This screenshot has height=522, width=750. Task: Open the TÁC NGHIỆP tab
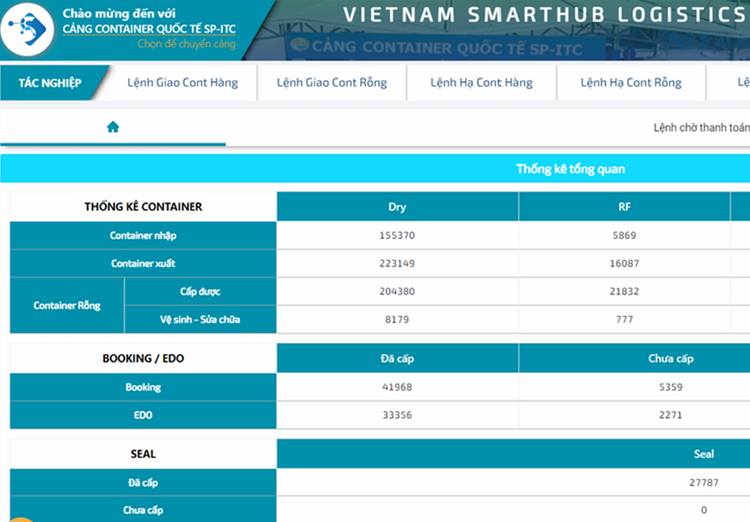click(50, 83)
